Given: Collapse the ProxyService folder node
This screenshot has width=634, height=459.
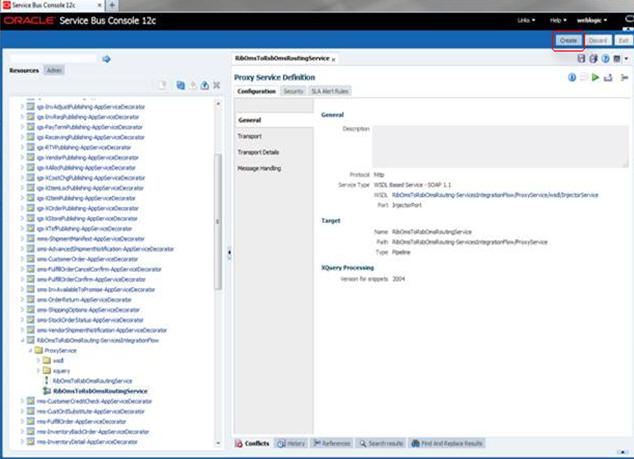Looking at the screenshot, I should (x=30, y=350).
